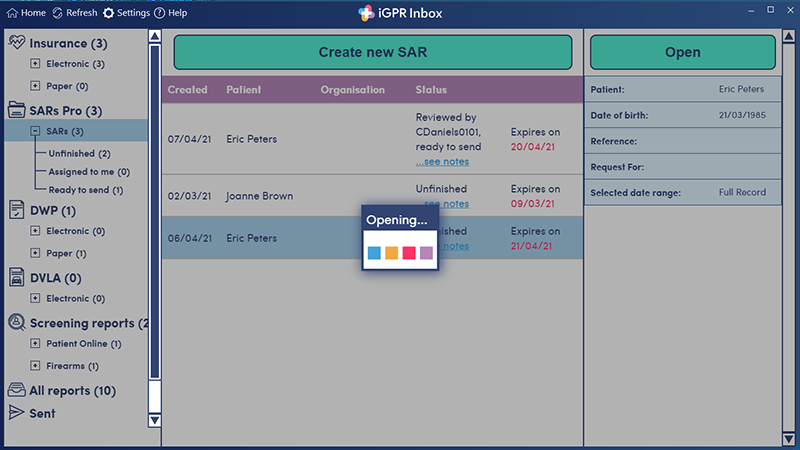Click sidebar scrollbar thumb
Image resolution: width=800 pixels, height=450 pixels.
click(155, 212)
